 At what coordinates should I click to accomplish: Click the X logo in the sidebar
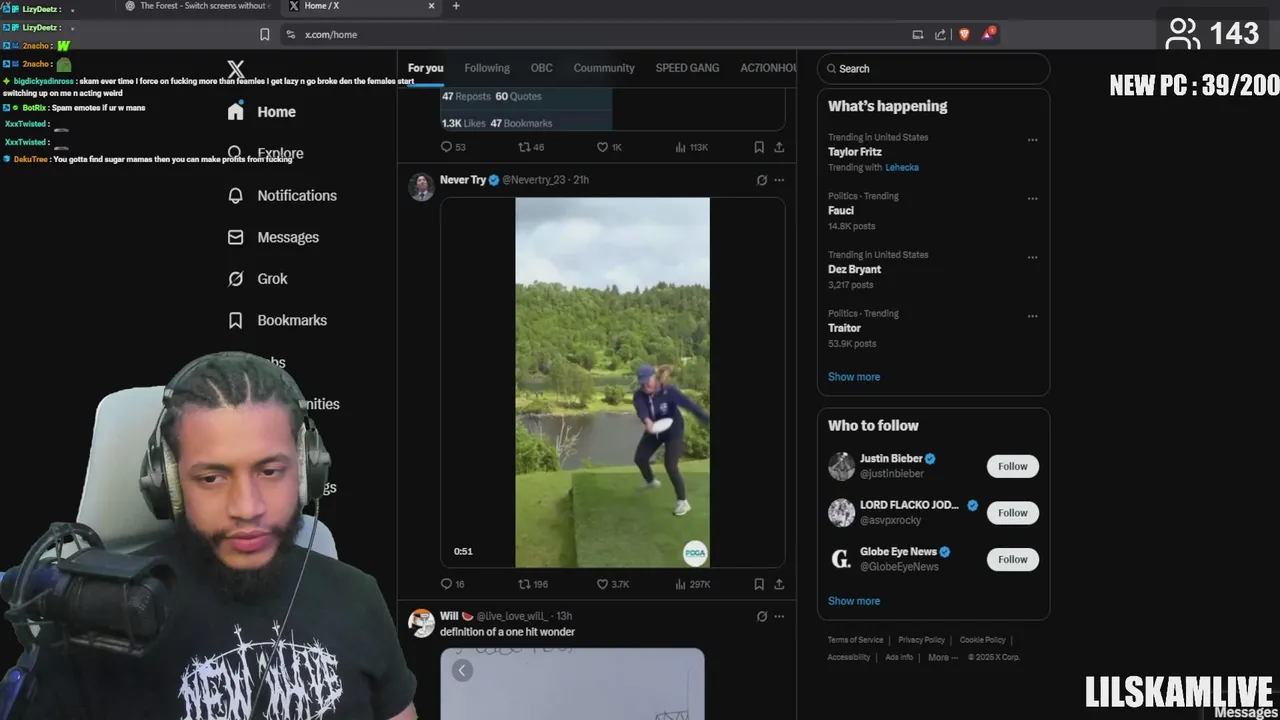tap(235, 70)
